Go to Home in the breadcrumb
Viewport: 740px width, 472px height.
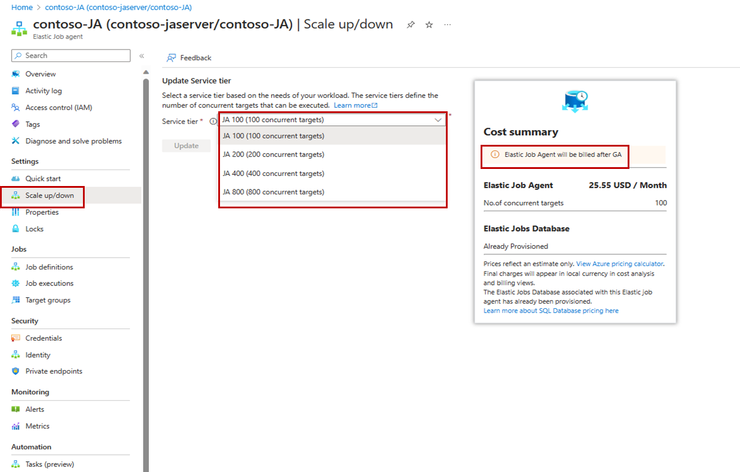(x=22, y=8)
